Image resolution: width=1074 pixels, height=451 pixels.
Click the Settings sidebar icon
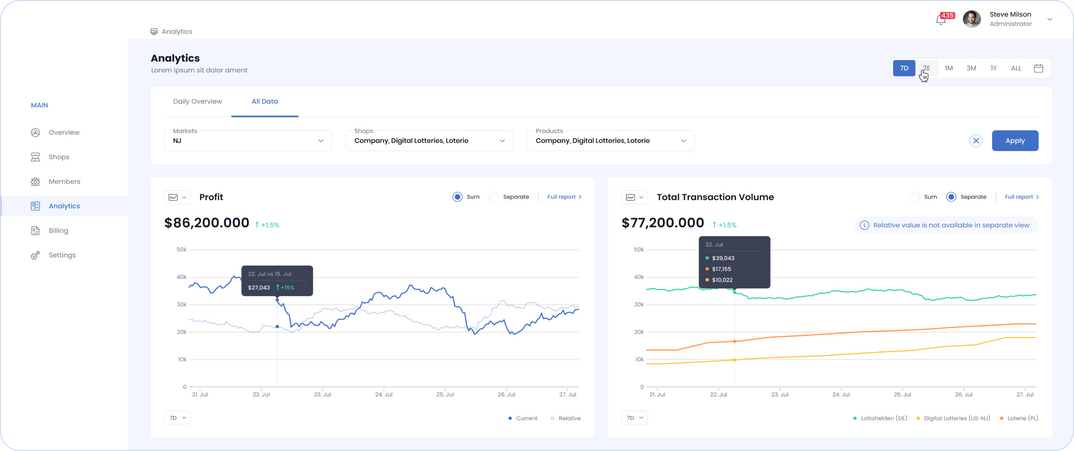coord(35,255)
